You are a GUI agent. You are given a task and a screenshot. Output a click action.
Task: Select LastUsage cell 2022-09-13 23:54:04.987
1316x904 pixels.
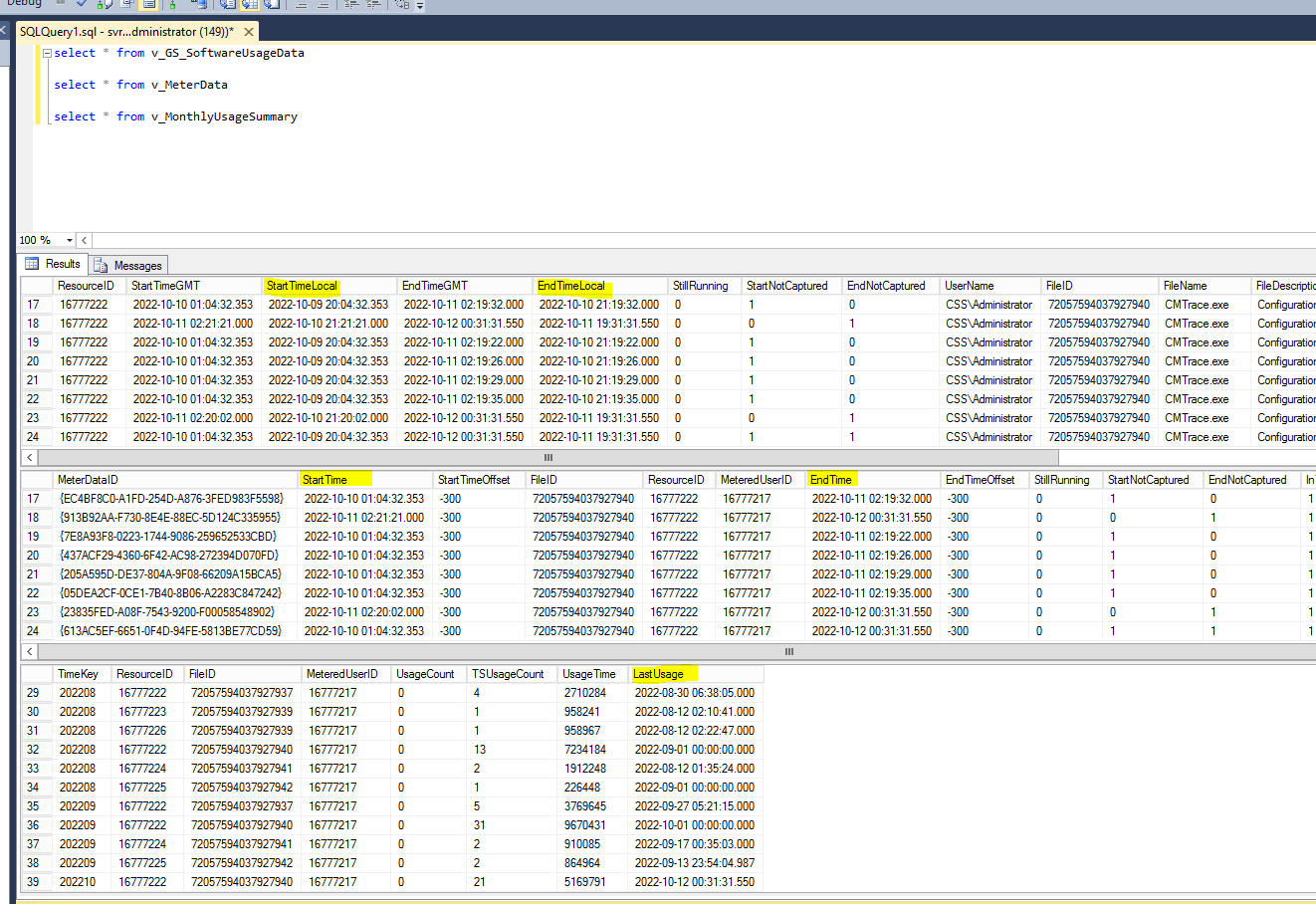(696, 863)
